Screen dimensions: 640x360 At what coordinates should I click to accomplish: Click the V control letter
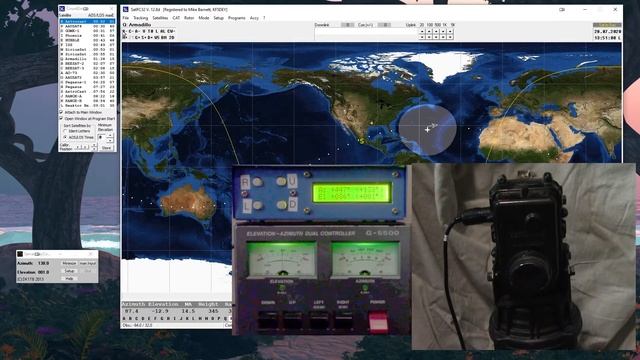(144, 31)
